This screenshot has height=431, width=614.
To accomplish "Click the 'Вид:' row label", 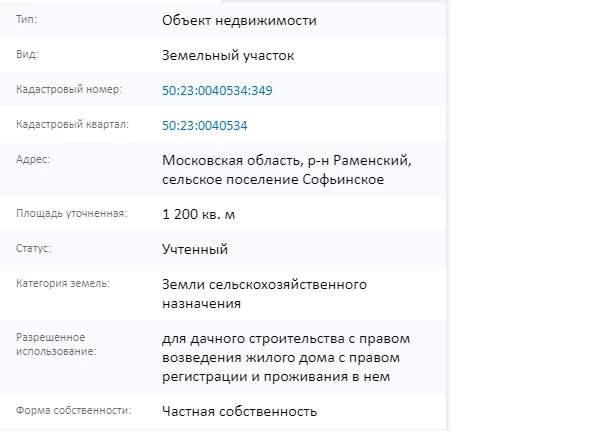I will tap(27, 55).
